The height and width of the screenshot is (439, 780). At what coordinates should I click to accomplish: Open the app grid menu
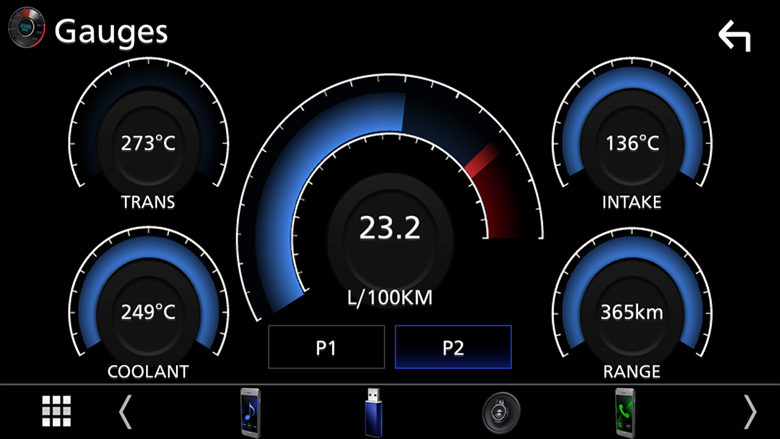click(56, 411)
